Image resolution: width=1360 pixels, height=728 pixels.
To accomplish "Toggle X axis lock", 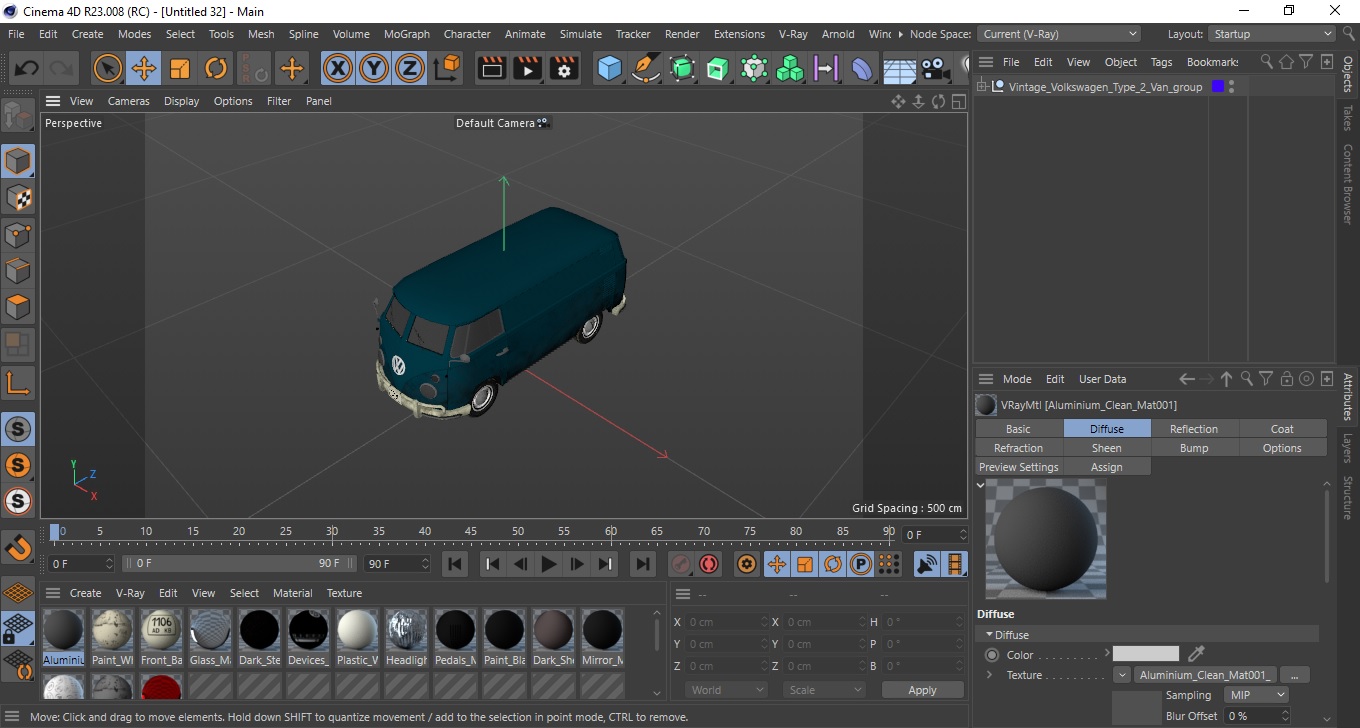I will point(338,69).
